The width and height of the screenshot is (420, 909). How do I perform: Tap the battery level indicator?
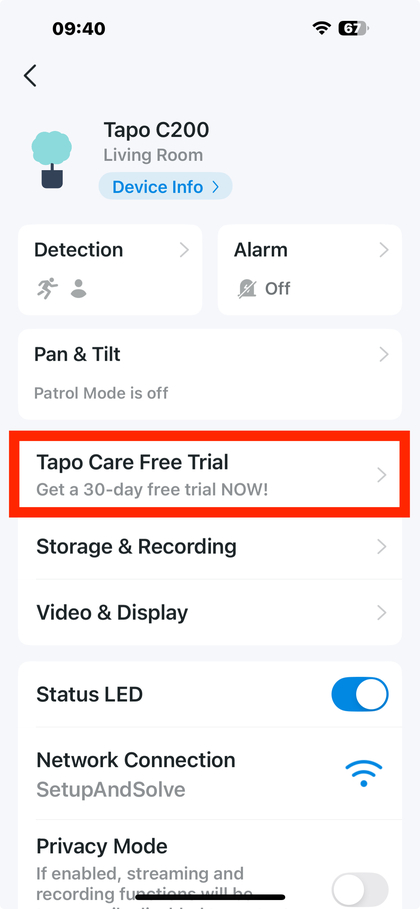(353, 28)
